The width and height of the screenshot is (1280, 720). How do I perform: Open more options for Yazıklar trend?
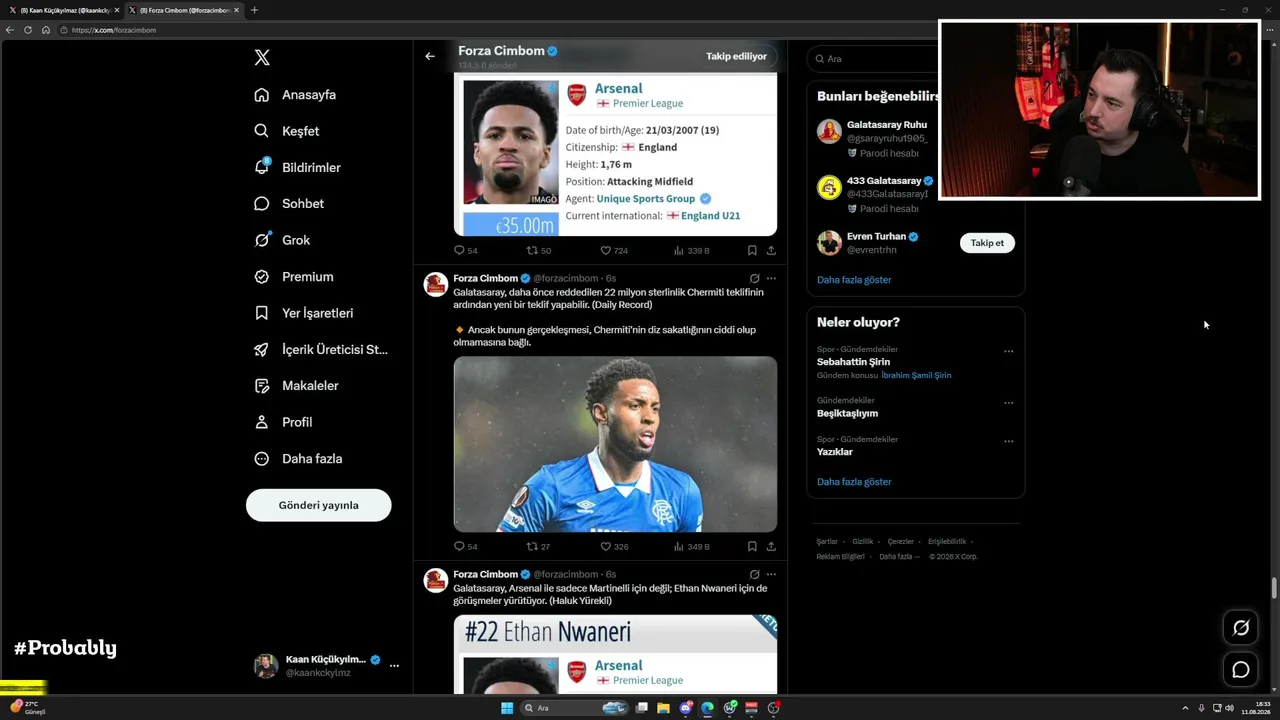click(x=1008, y=441)
